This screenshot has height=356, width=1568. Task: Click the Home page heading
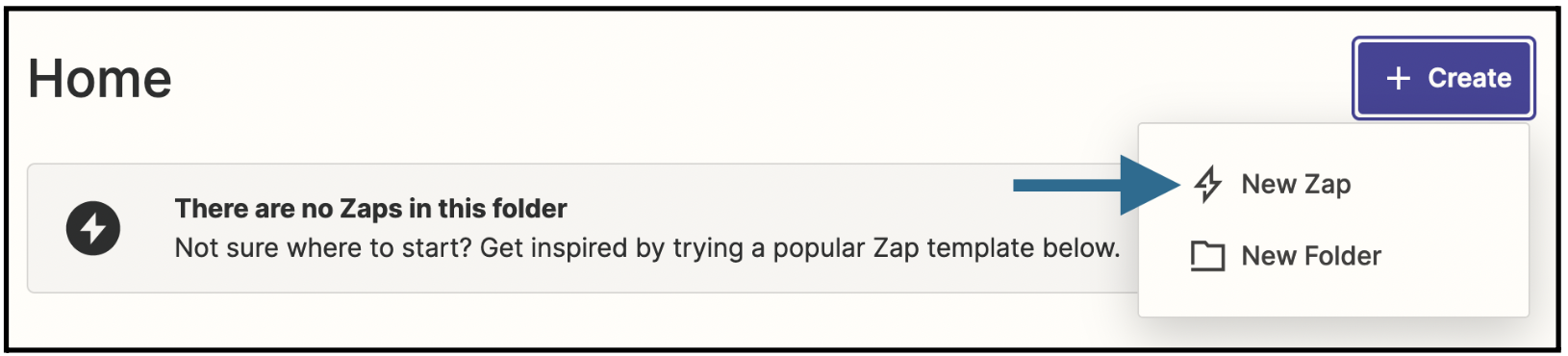(100, 78)
